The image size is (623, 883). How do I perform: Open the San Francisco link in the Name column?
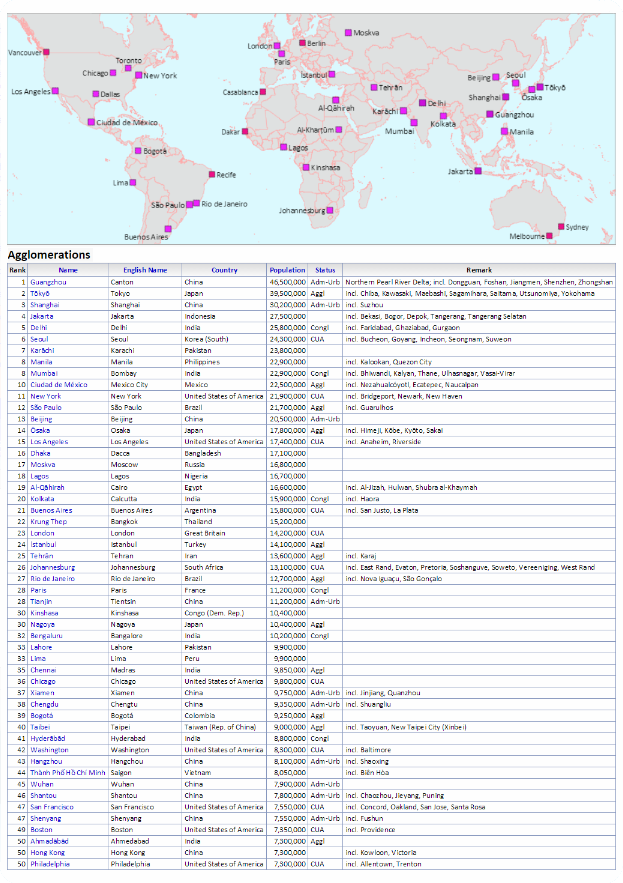tap(52, 807)
